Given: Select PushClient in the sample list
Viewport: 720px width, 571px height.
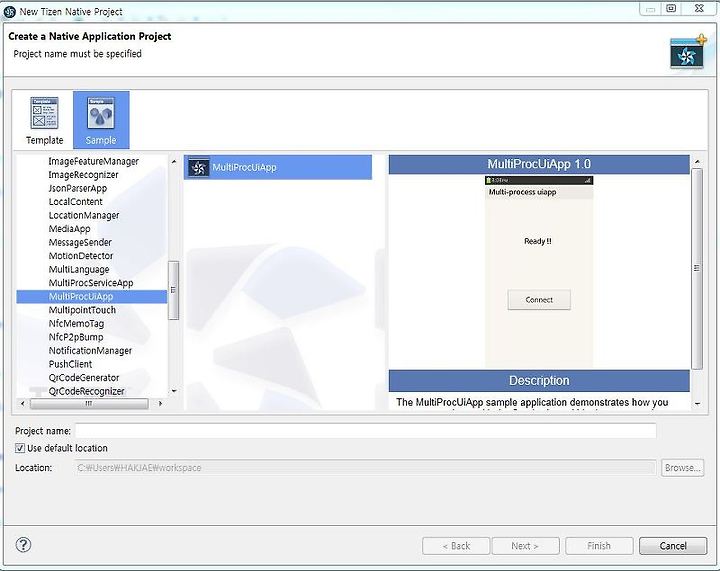Looking at the screenshot, I should click(x=70, y=364).
